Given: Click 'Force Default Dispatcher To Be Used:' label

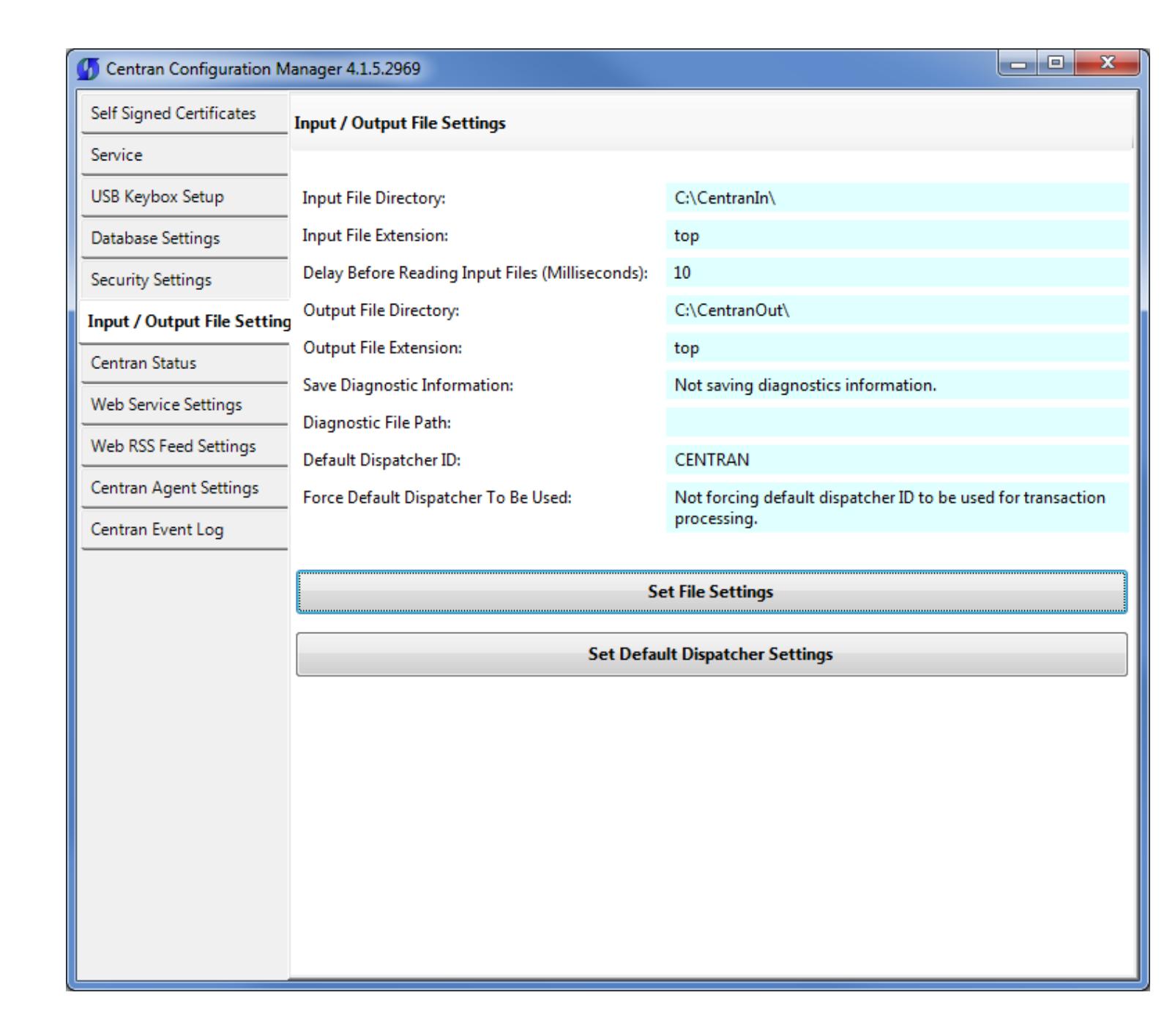Looking at the screenshot, I should 437,498.
